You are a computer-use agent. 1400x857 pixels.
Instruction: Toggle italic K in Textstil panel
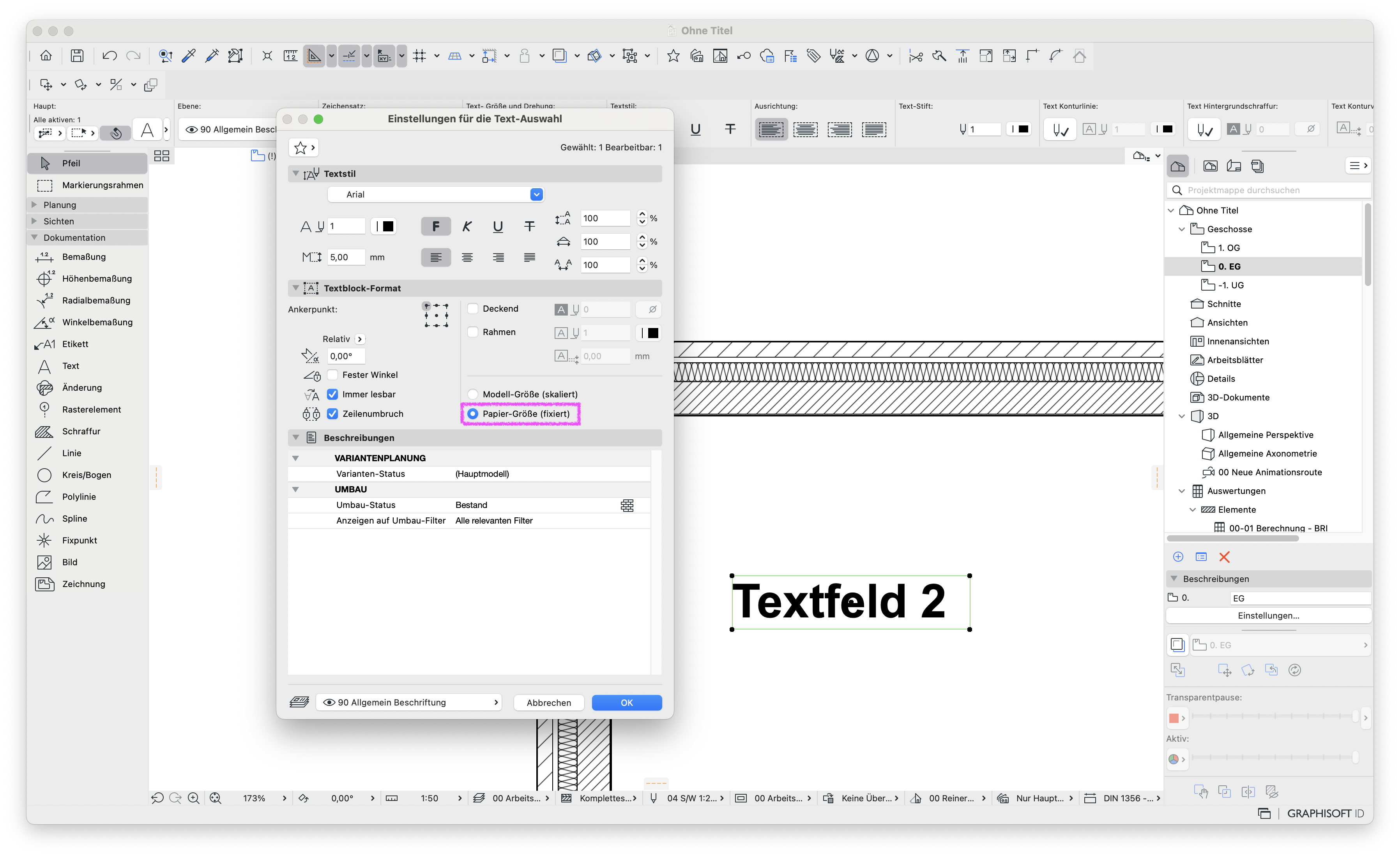(x=467, y=227)
